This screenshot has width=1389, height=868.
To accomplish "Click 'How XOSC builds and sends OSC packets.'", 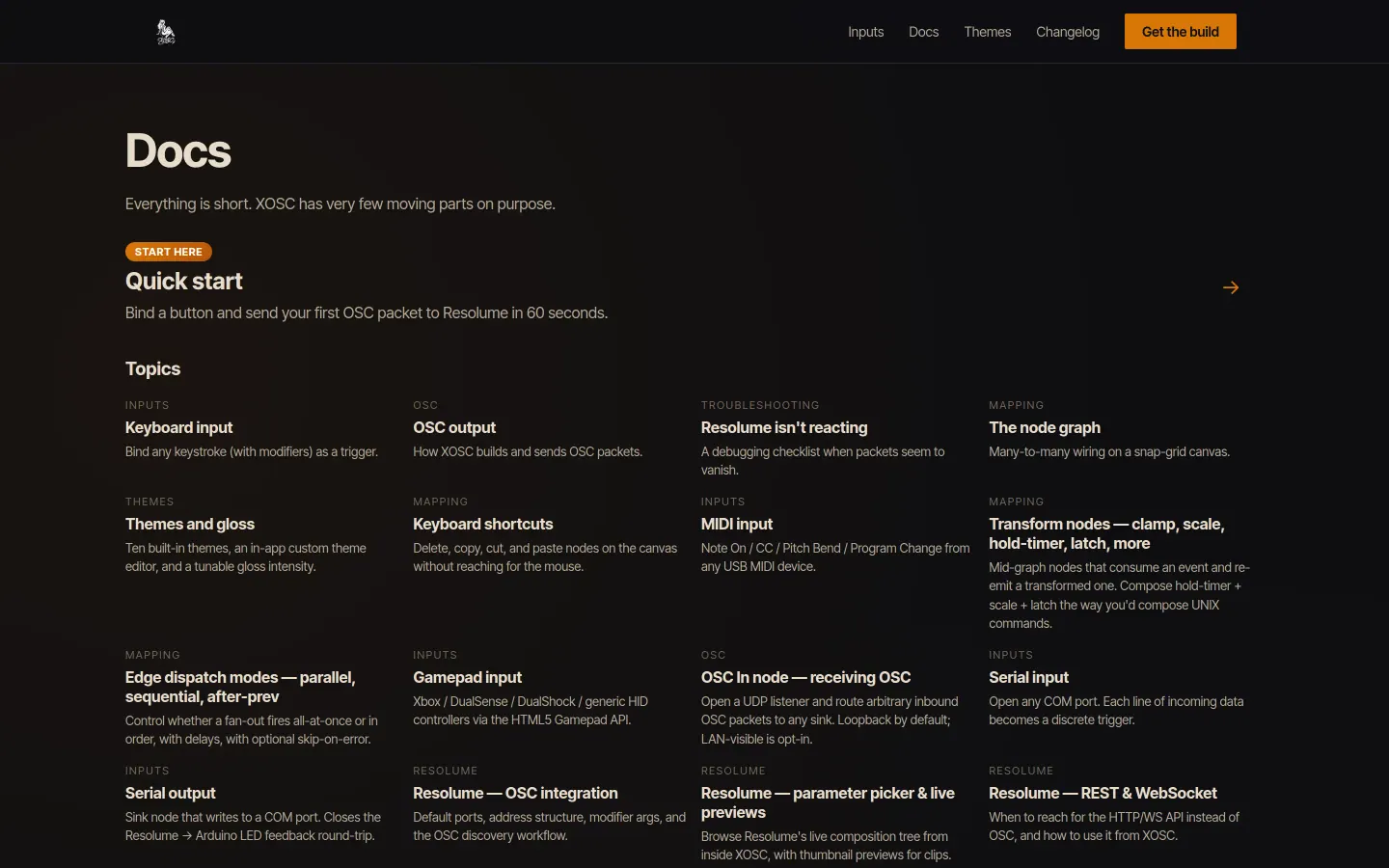I will click(x=528, y=451).
